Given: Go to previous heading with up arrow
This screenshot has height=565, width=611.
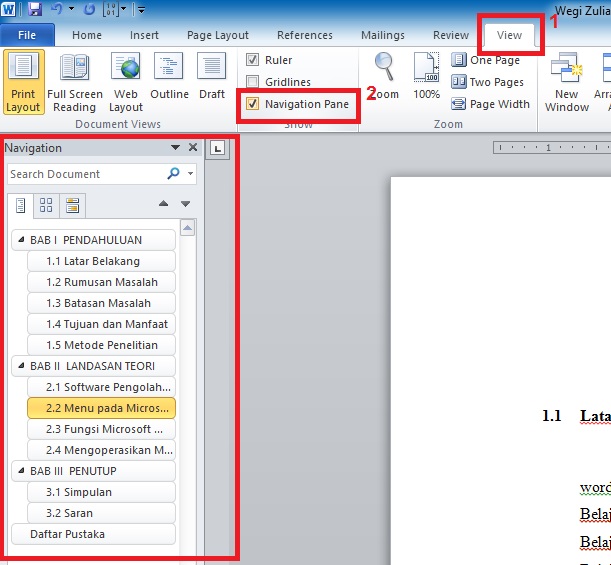Looking at the screenshot, I should tap(164, 203).
